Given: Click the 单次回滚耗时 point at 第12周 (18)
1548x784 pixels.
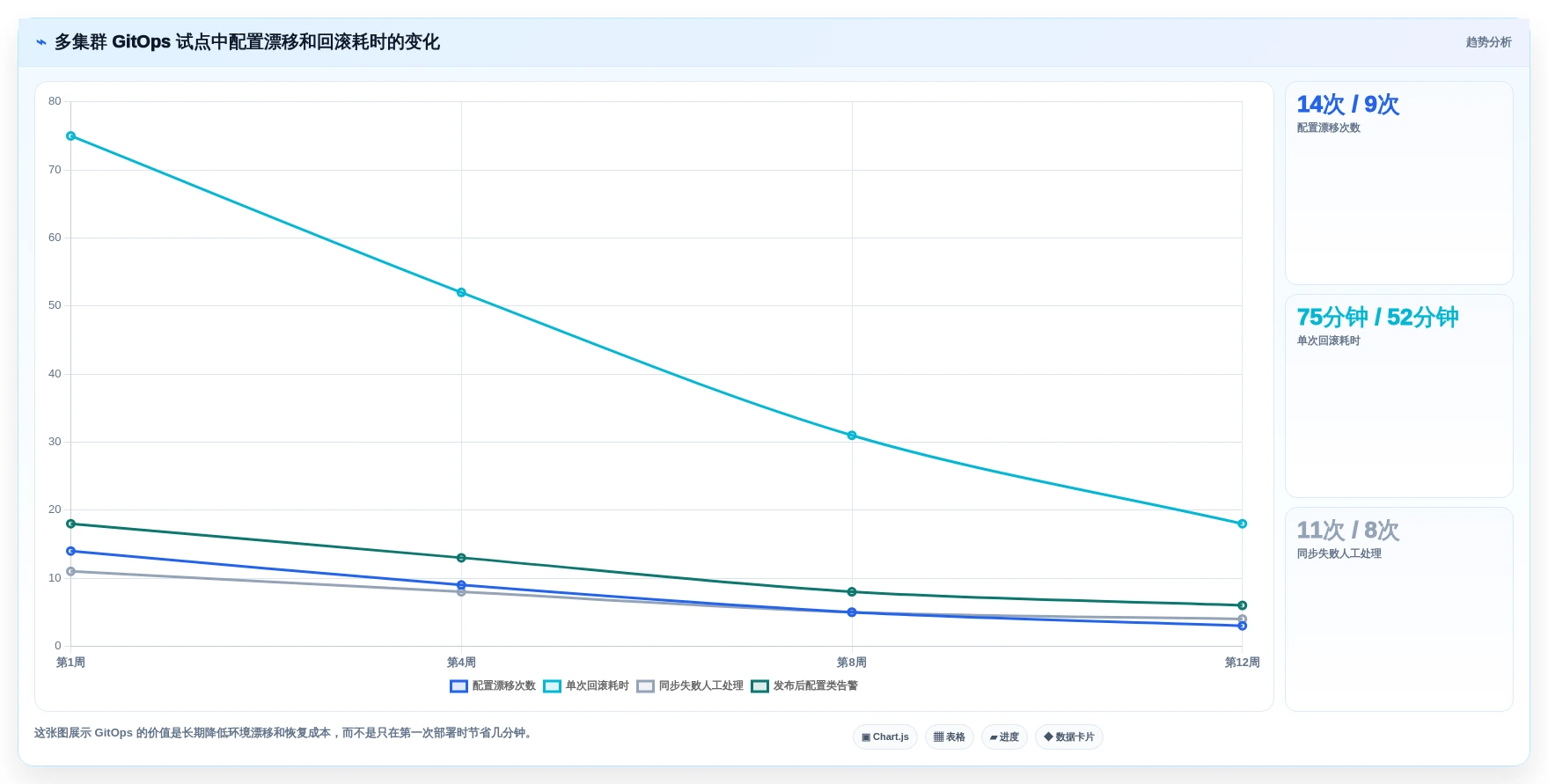Looking at the screenshot, I should coord(1243,524).
